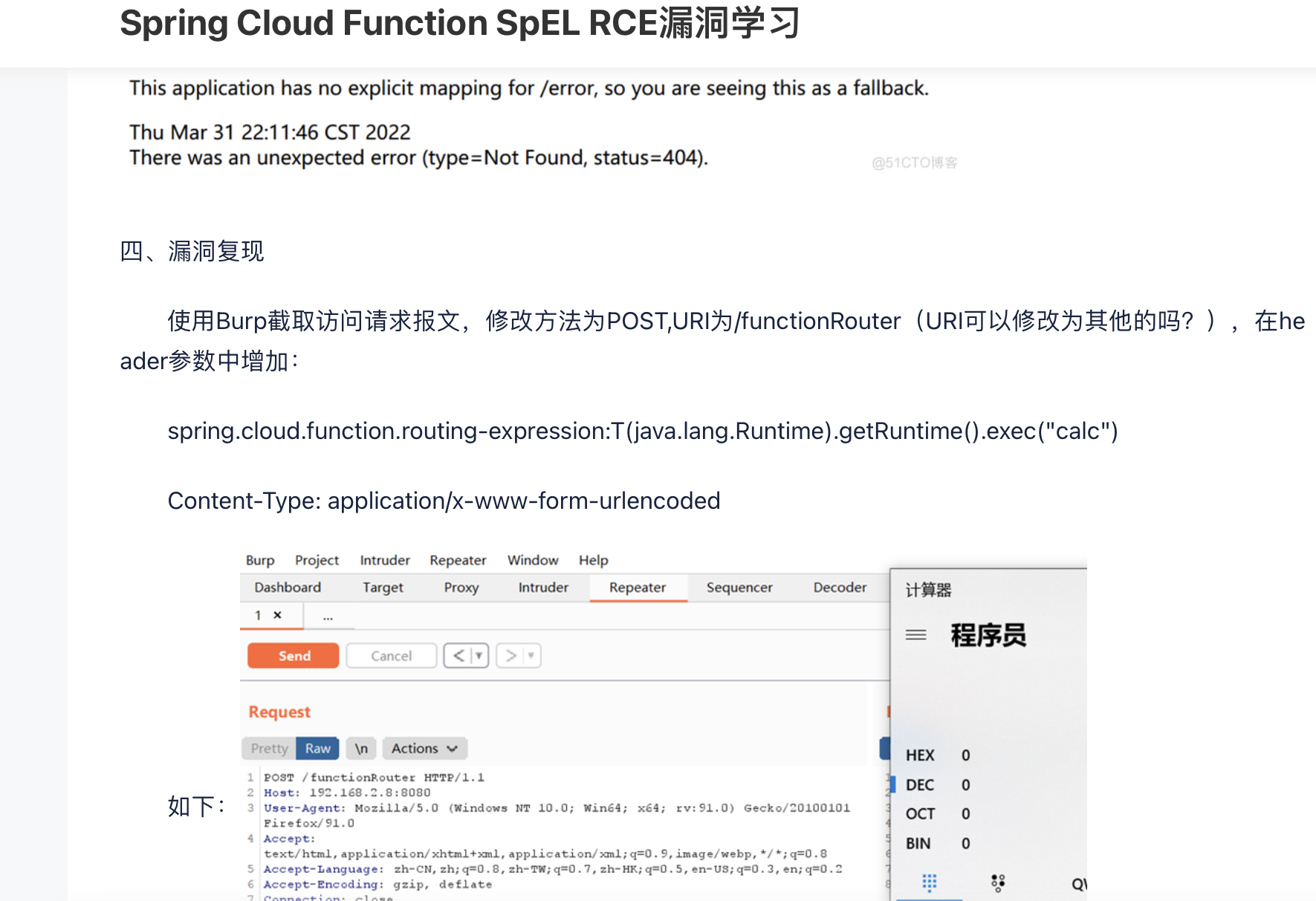Open the Actions dropdown

pyautogui.click(x=424, y=749)
